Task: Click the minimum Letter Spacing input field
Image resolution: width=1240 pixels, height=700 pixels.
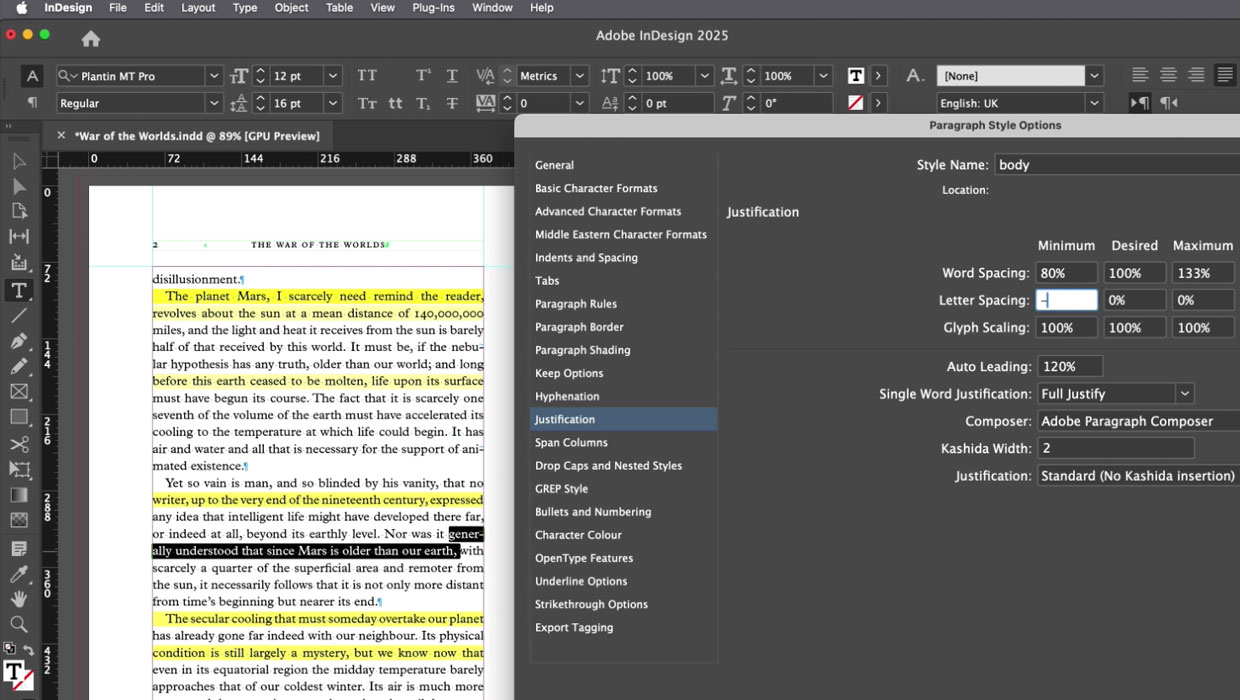Action: pos(1066,299)
